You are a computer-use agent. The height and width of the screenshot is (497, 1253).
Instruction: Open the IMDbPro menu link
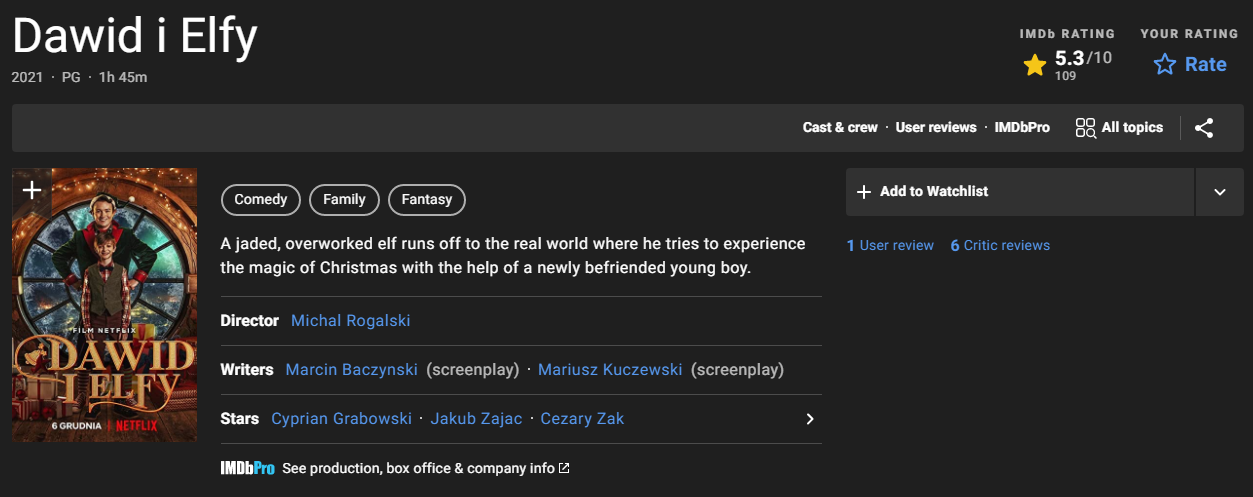(x=1022, y=128)
